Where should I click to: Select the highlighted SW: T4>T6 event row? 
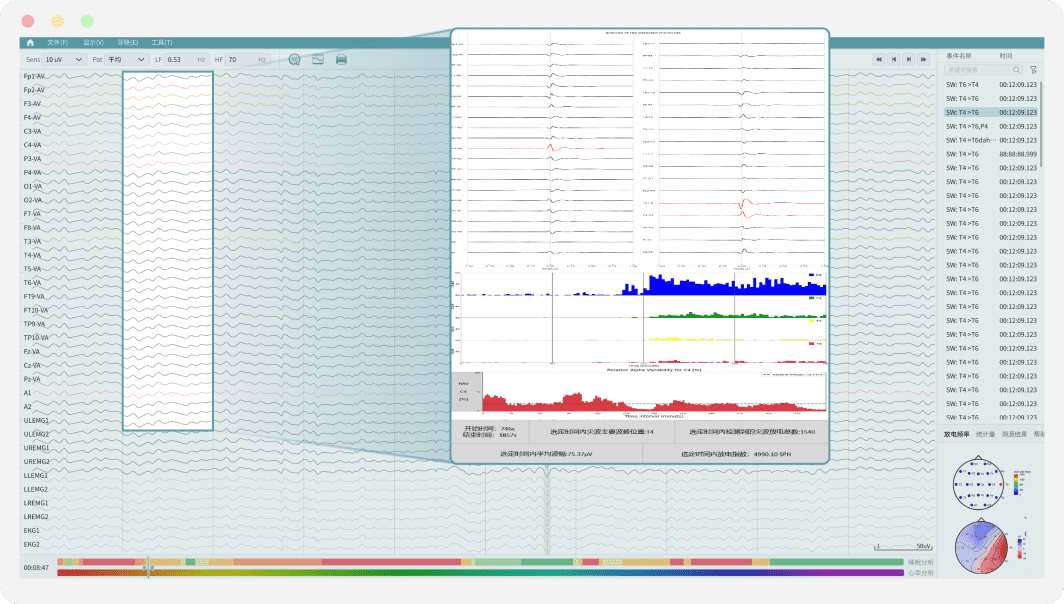[x=991, y=113]
